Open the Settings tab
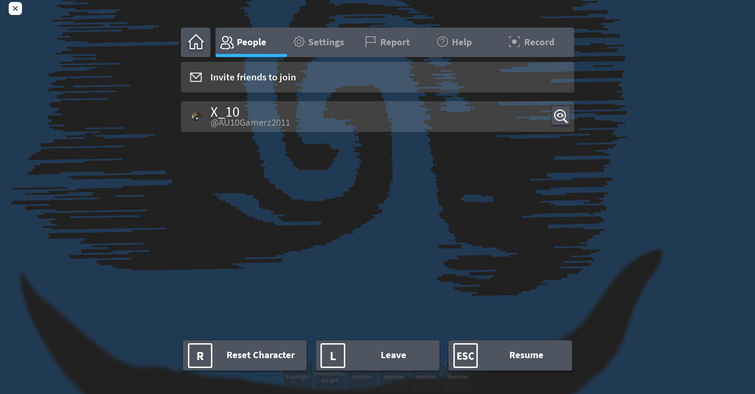Viewport: 755px width, 394px height. (319, 42)
